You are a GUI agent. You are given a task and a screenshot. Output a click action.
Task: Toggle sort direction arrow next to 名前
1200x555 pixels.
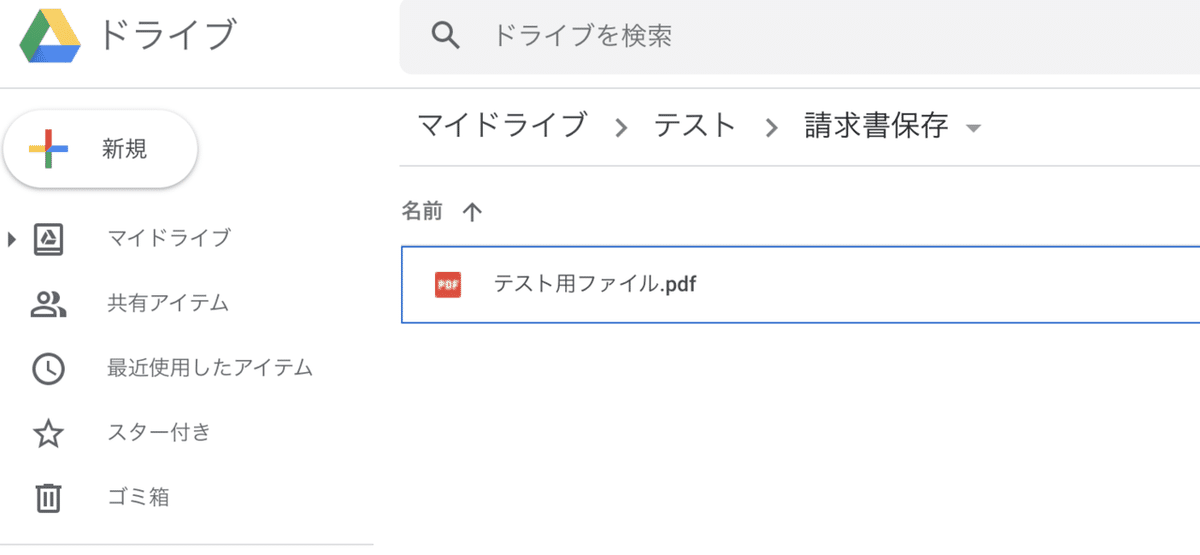click(x=473, y=211)
